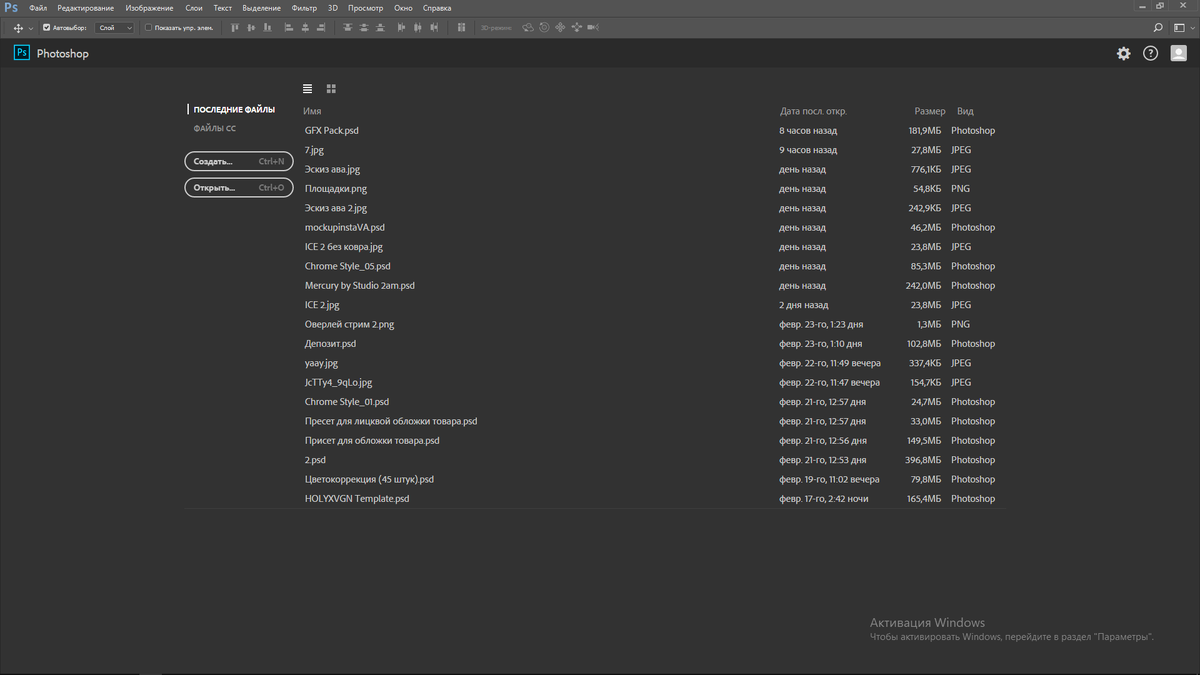Click Distribute horizontal centers icon
This screenshot has width=1200, height=675.
pos(418,28)
